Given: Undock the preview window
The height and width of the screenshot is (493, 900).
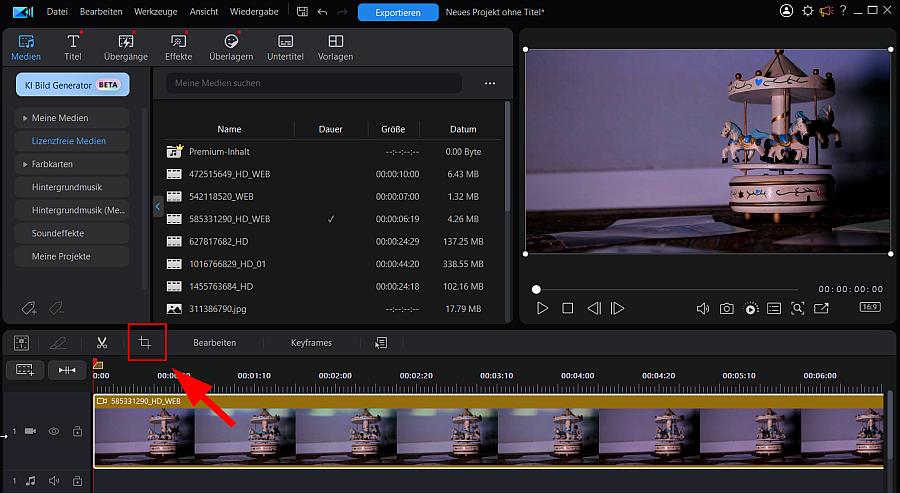Looking at the screenshot, I should pyautogui.click(x=821, y=309).
